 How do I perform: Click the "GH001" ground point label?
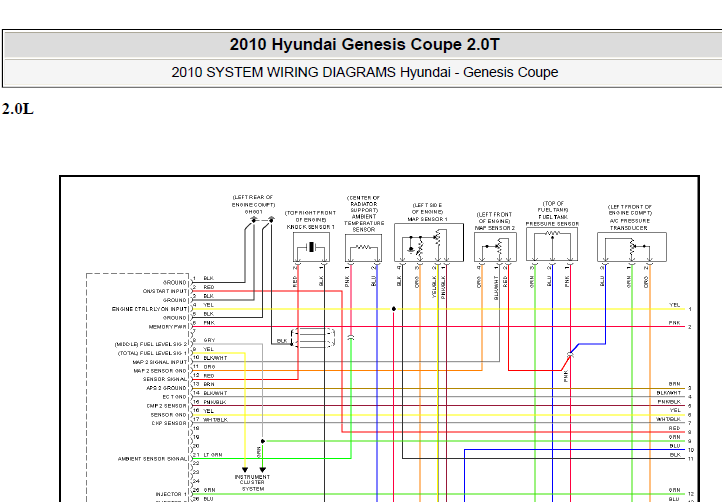[x=253, y=212]
